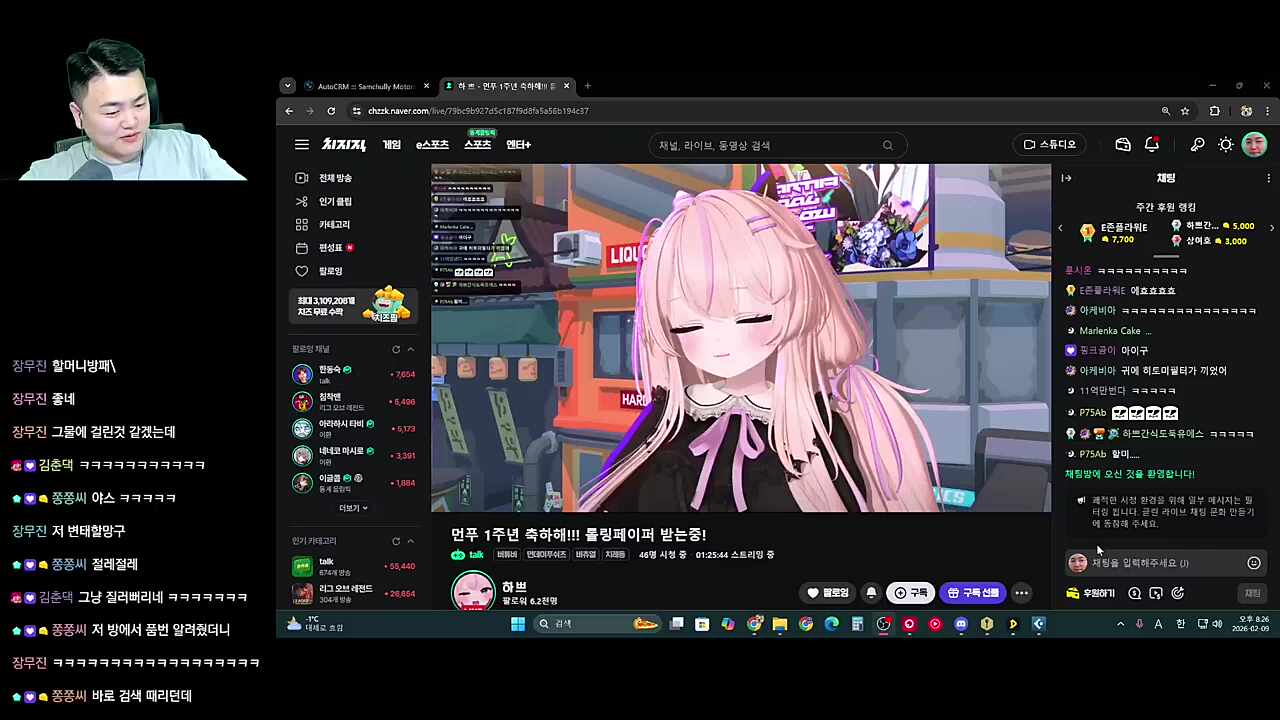This screenshot has height=720, width=1280.
Task: Open the 편성표 schedule calendar icon
Action: point(301,247)
